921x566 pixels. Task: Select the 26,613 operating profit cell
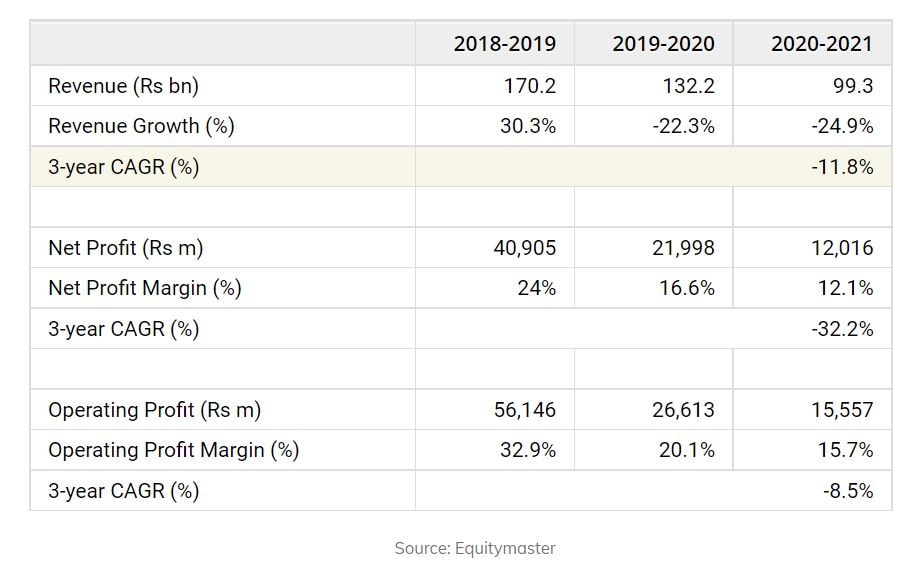(x=683, y=410)
